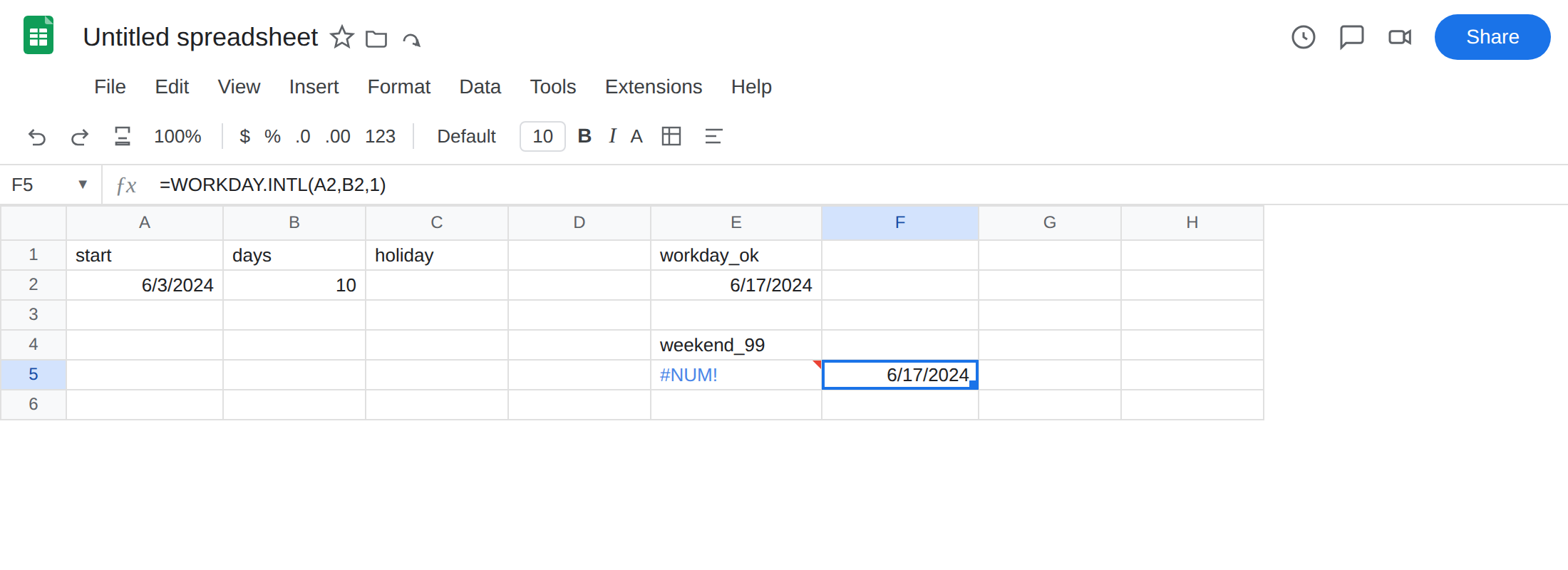Decrease decimal places (.0)

[303, 136]
